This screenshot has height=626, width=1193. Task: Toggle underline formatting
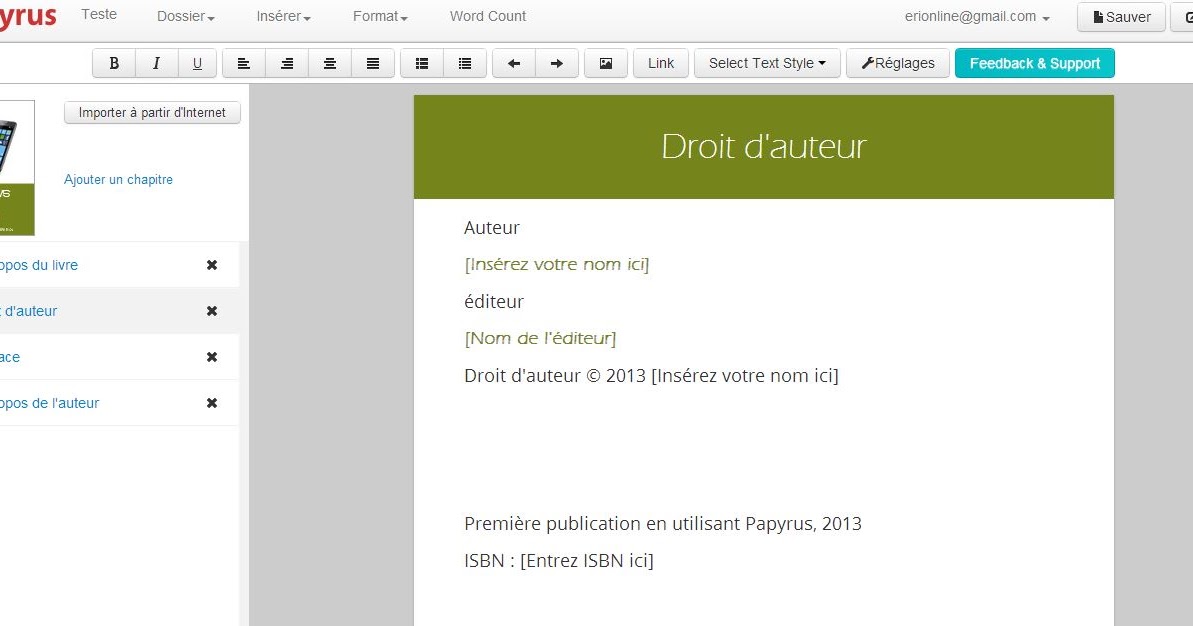[x=197, y=63]
